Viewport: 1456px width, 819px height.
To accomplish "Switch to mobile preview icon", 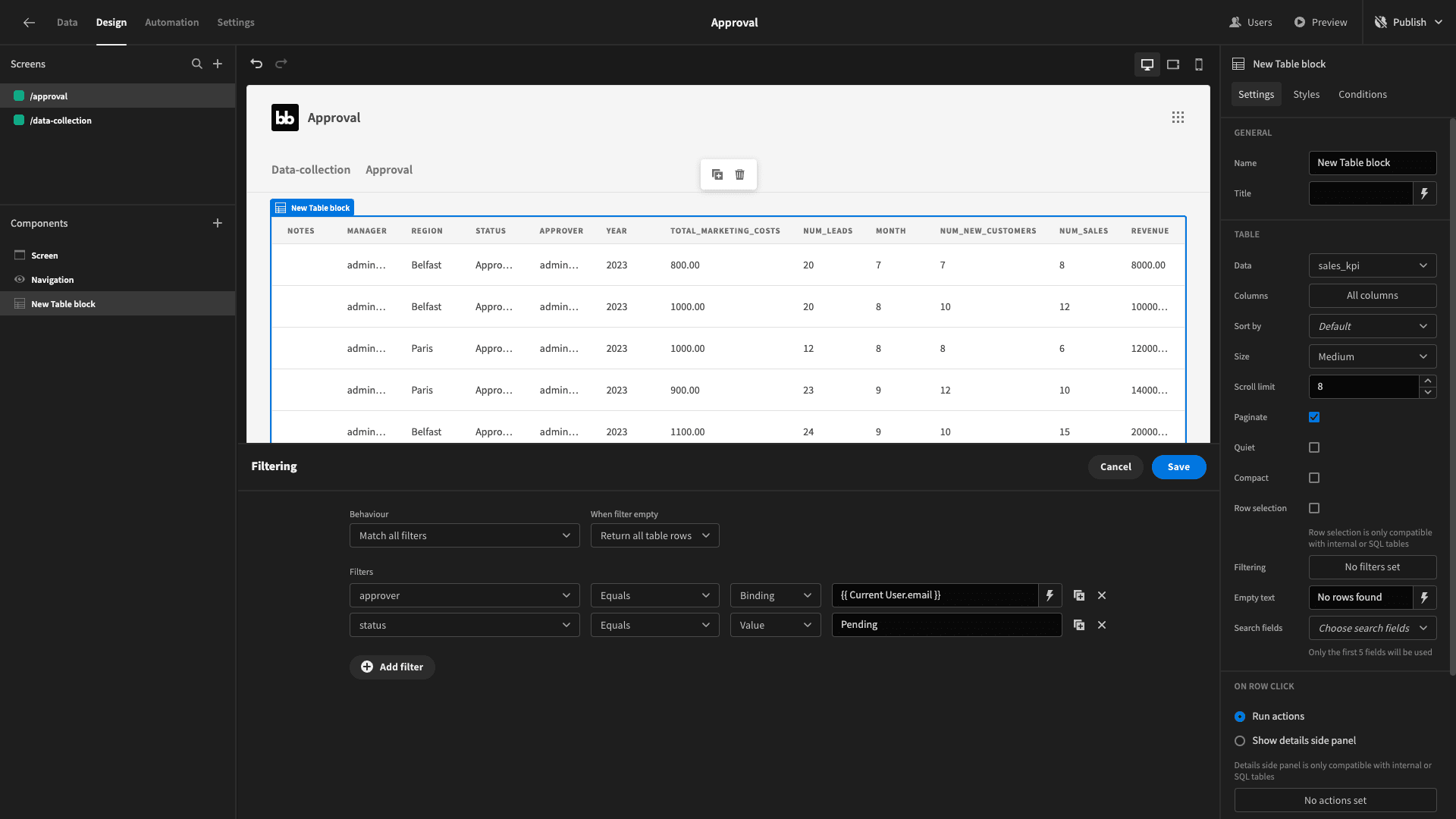I will (x=1199, y=64).
